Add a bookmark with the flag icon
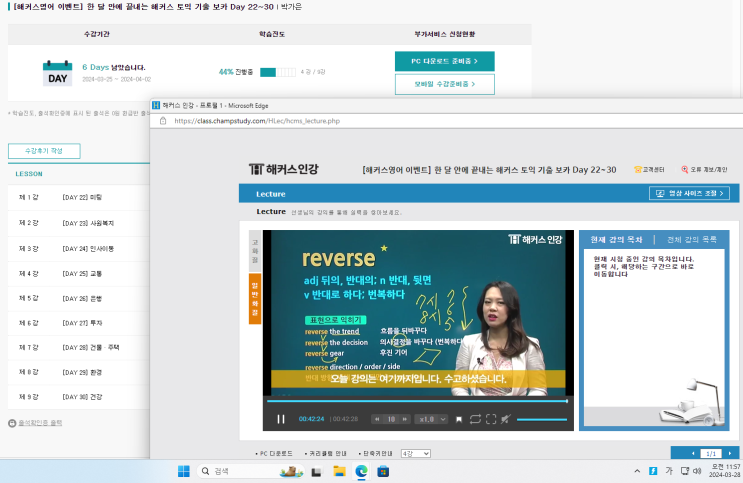 point(459,419)
